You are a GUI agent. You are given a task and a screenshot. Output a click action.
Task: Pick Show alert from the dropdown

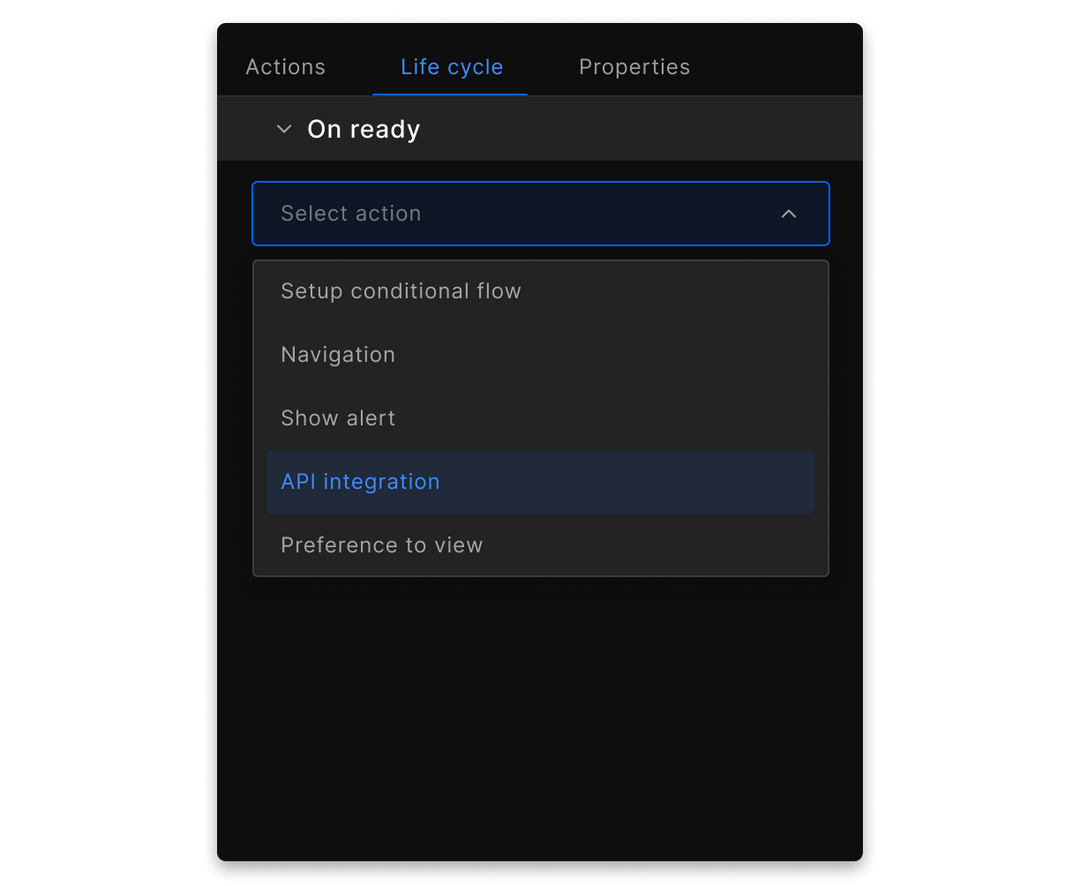pyautogui.click(x=338, y=418)
